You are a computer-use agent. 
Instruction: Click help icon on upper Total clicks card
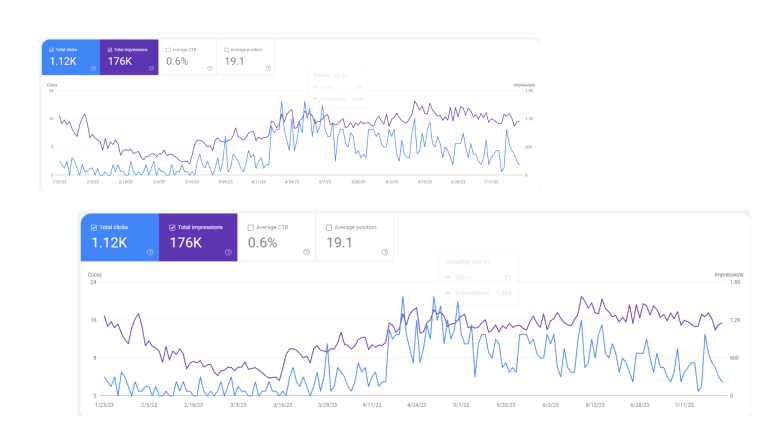93,68
